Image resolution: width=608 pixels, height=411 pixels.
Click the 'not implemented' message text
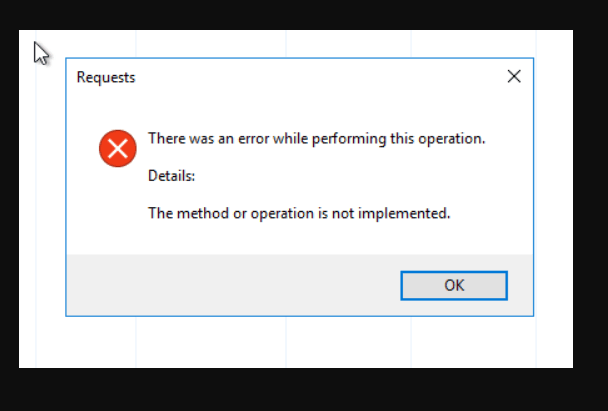pyautogui.click(x=299, y=213)
